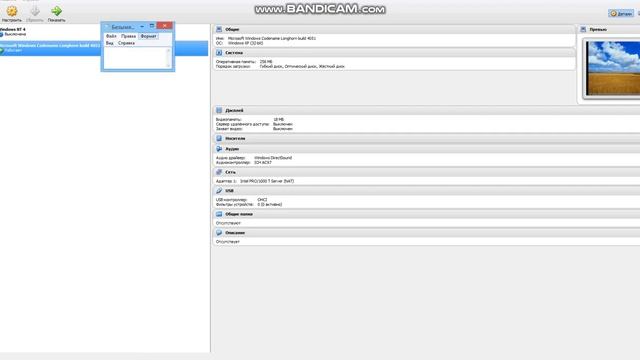This screenshot has width=640, height=360.
Task: Open Формат menu in Notepad window
Action: 148,36
